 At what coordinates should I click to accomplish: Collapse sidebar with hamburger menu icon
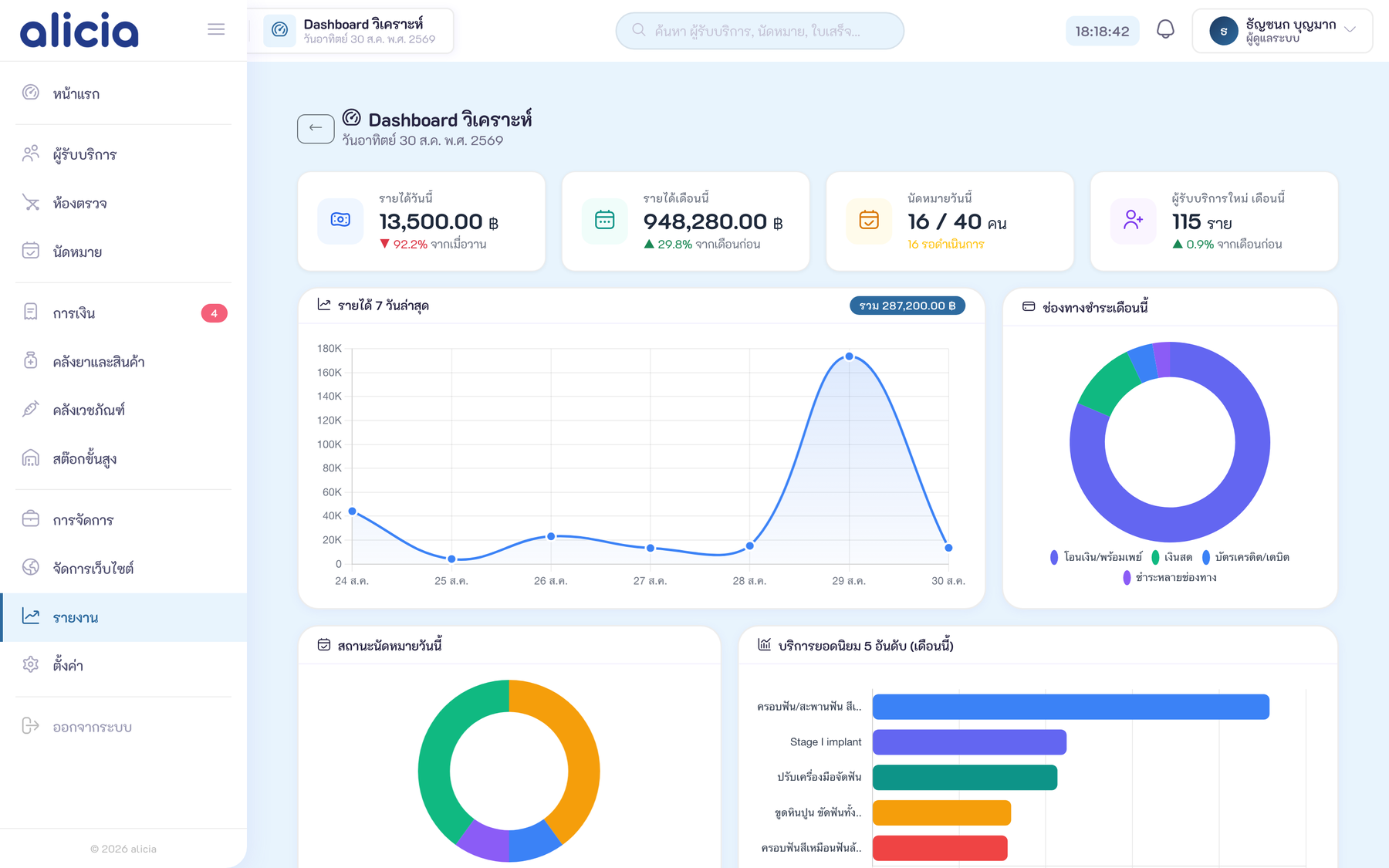[x=216, y=29]
